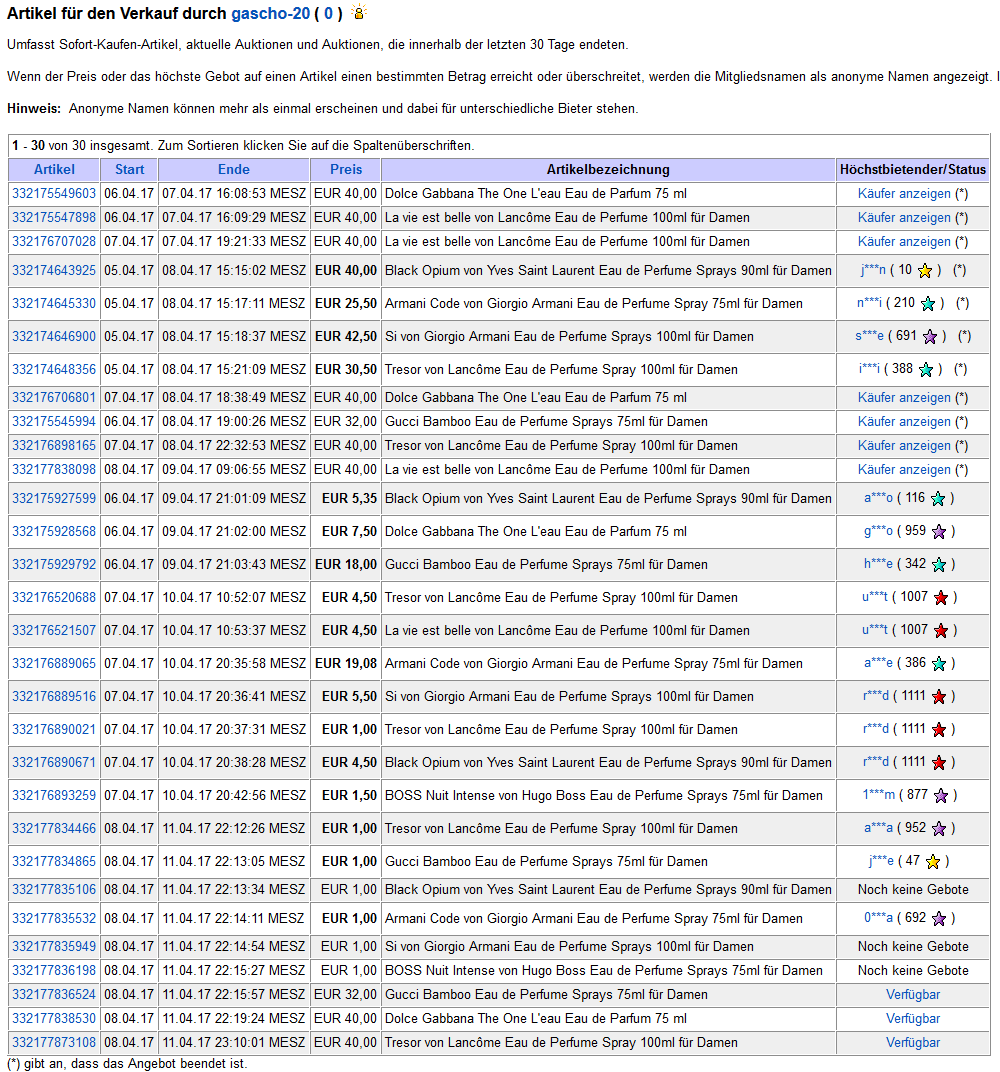Click the turquoise star next to n***i (210)
The image size is (1000, 1072).
(928, 304)
